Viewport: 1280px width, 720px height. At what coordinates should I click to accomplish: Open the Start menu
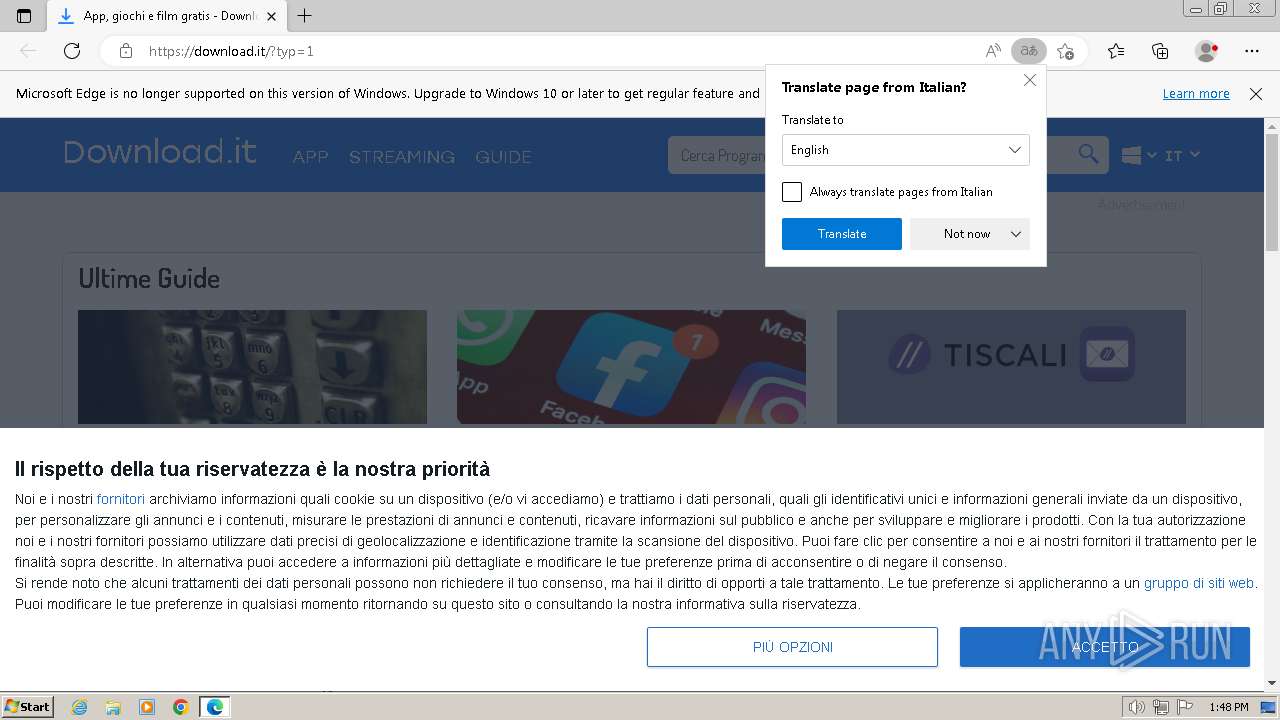point(28,707)
